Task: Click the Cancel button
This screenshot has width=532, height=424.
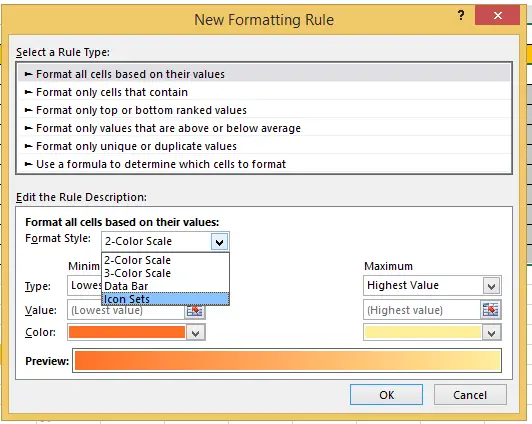Action: [470, 395]
